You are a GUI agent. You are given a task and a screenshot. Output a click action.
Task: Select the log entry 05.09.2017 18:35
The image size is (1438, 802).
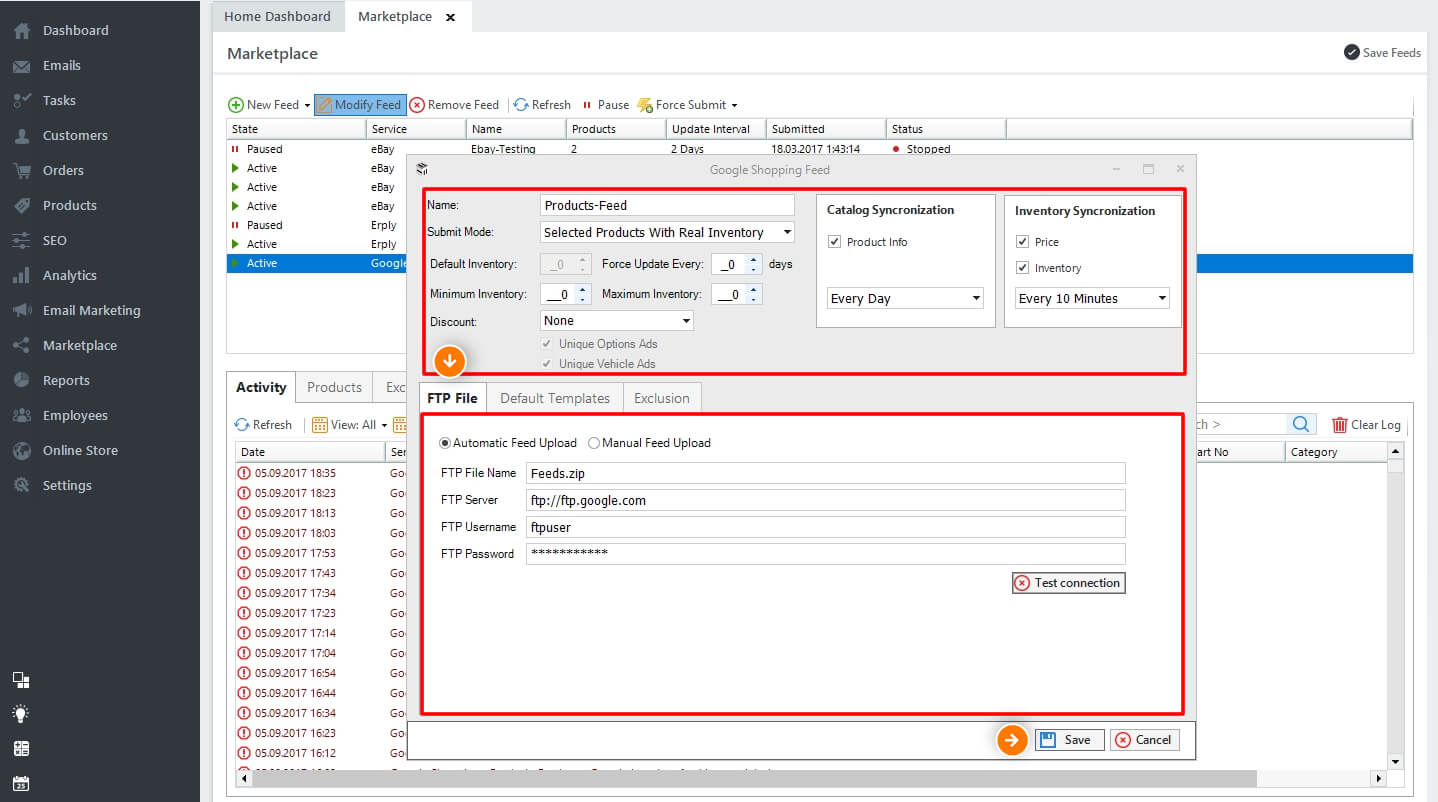pyautogui.click(x=295, y=473)
